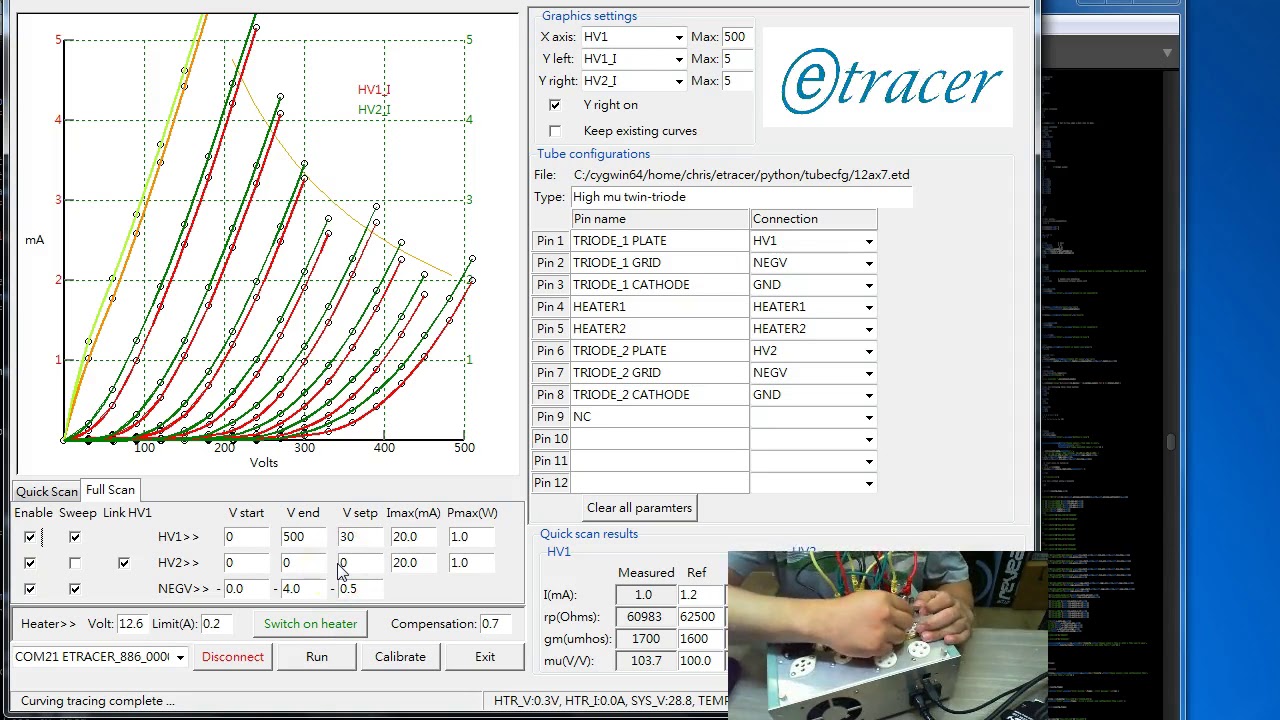This screenshot has height=720, width=1280.
Task: Click the Heater Volt field showing 12.6
Action: (131, 624)
